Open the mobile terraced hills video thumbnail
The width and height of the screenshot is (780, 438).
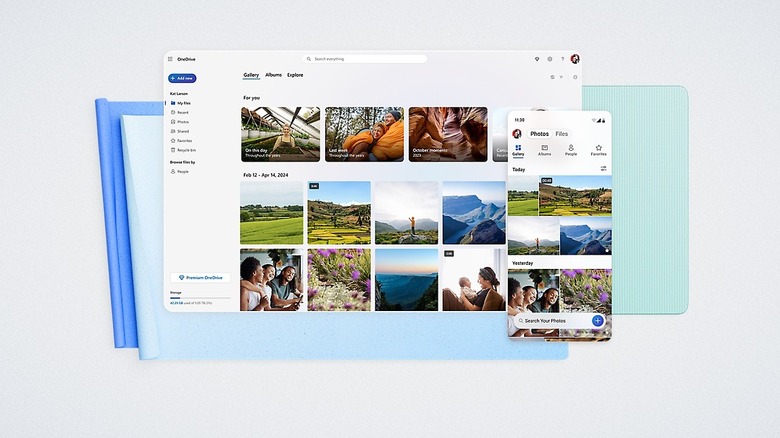[576, 196]
